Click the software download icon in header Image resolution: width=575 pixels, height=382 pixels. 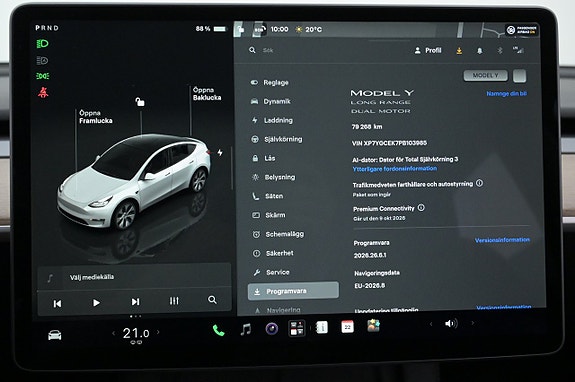(x=459, y=51)
